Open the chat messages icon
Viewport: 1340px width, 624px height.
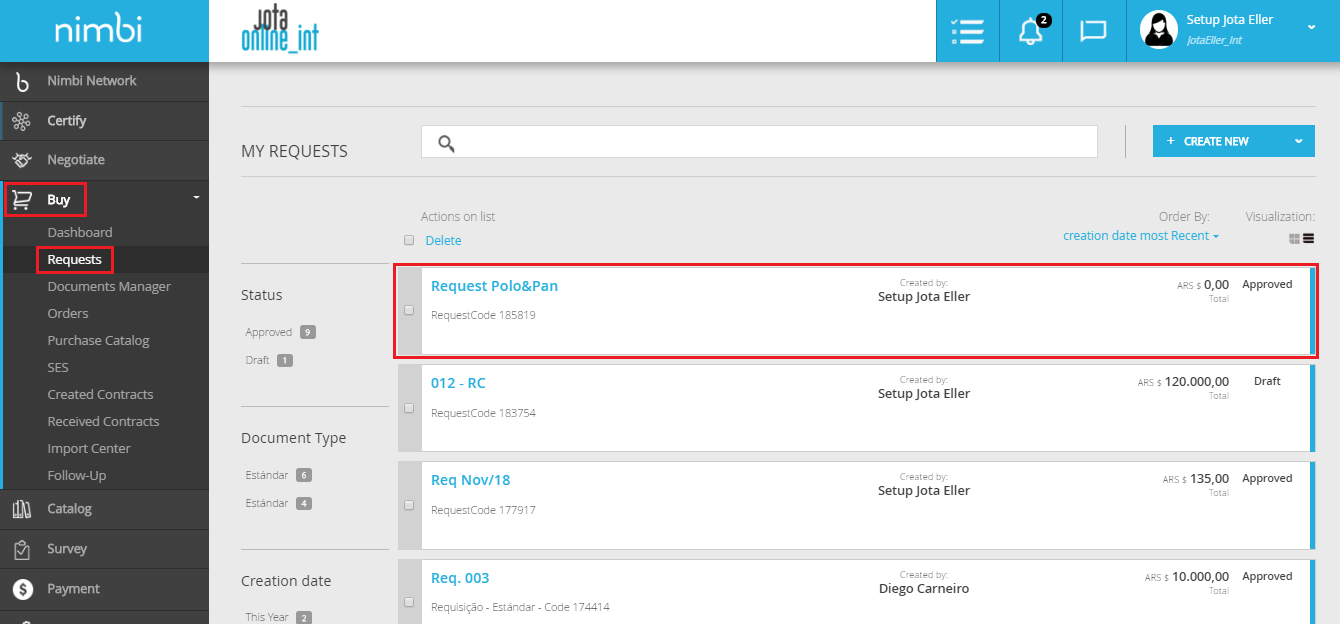1093,31
